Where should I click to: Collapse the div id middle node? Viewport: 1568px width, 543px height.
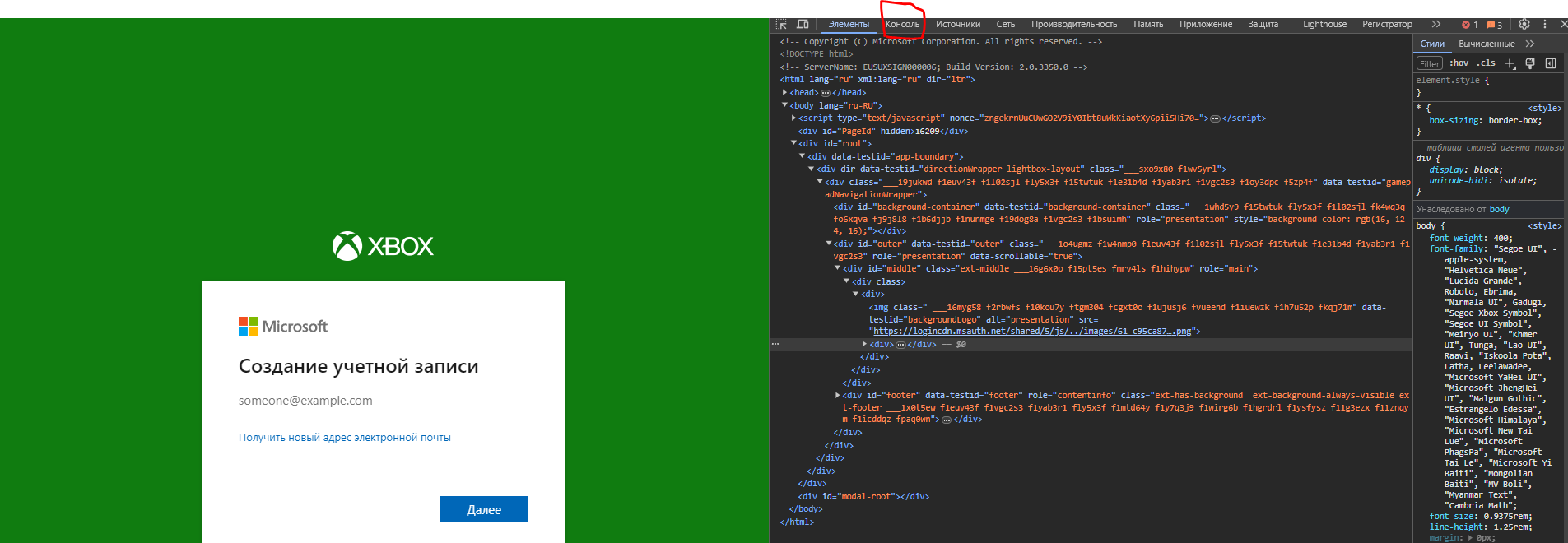coord(838,268)
